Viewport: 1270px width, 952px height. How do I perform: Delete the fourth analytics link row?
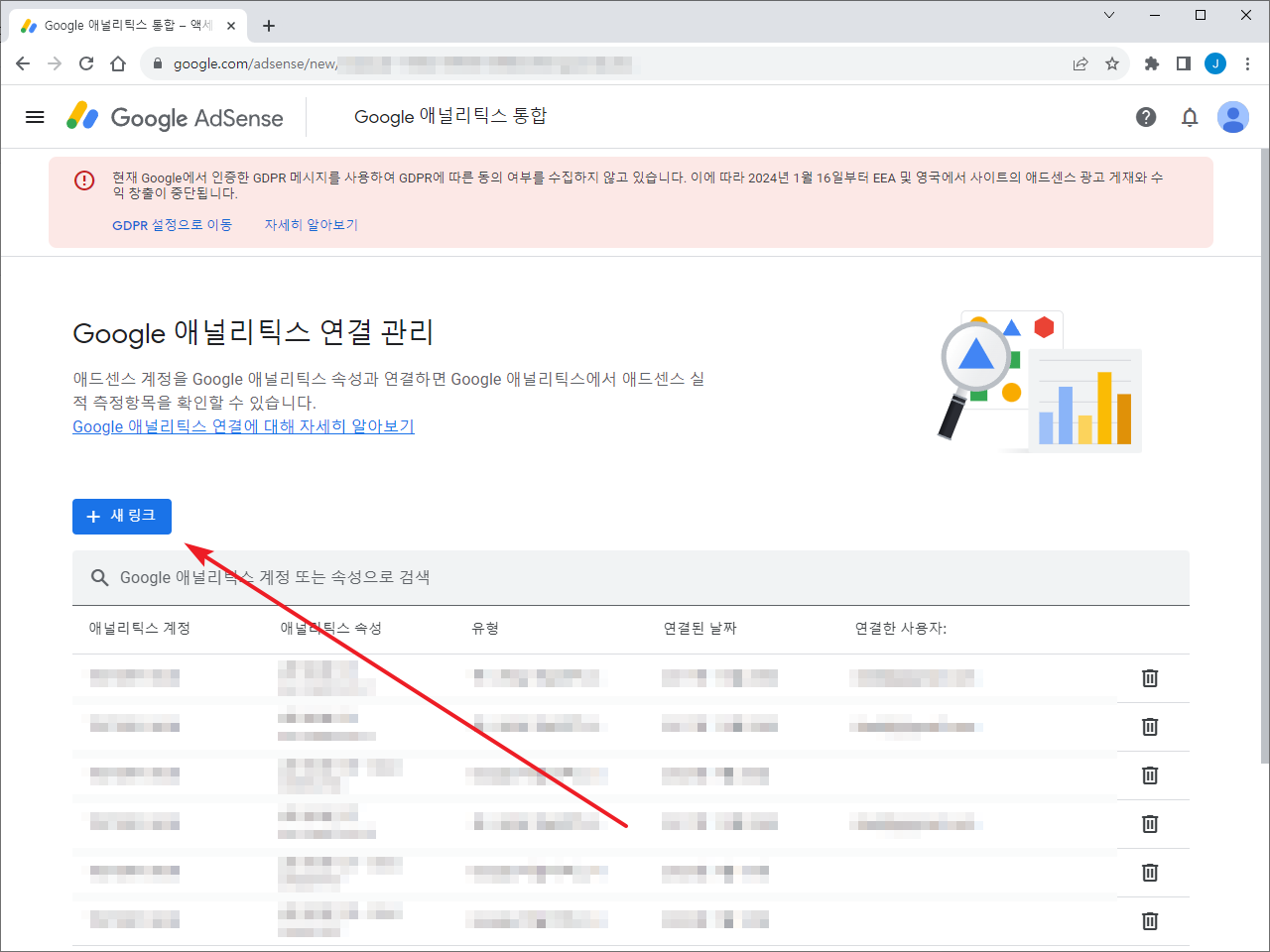[1150, 824]
